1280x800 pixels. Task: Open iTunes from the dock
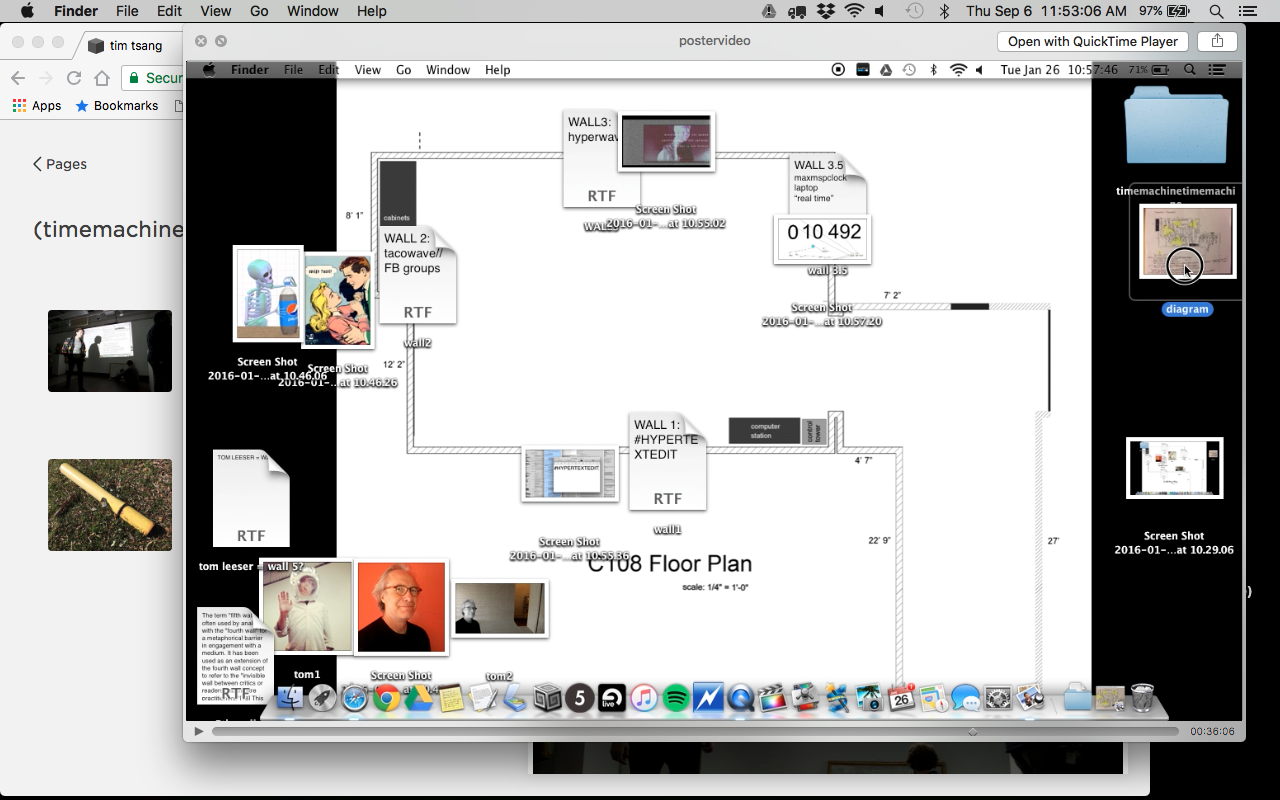[x=645, y=698]
